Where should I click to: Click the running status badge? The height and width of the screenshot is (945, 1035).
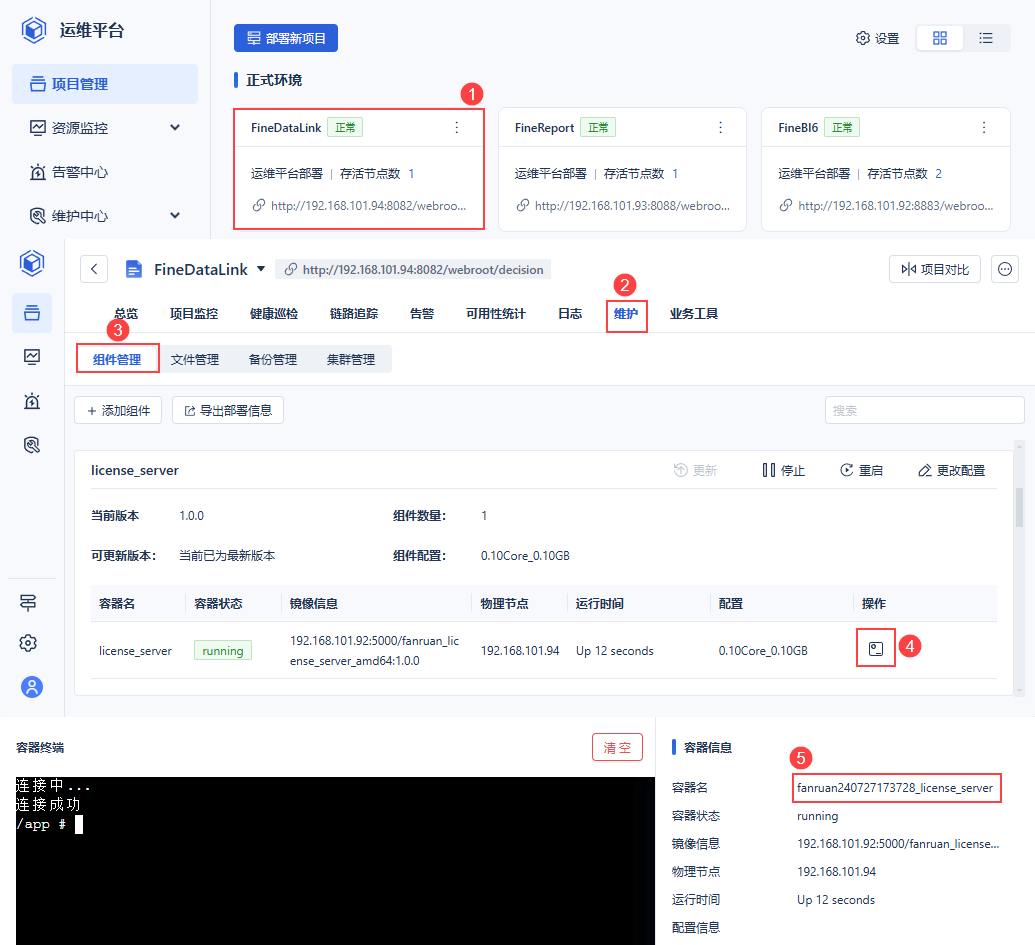click(223, 651)
